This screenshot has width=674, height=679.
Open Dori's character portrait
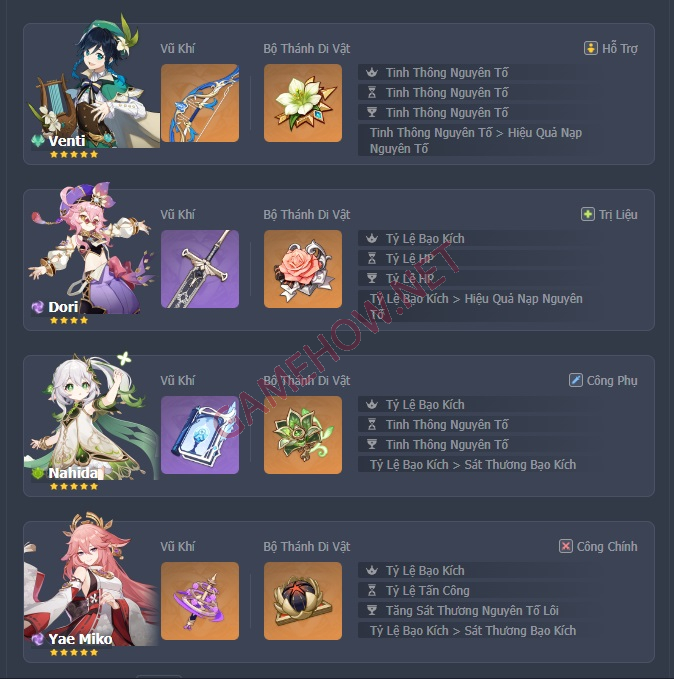point(89,248)
